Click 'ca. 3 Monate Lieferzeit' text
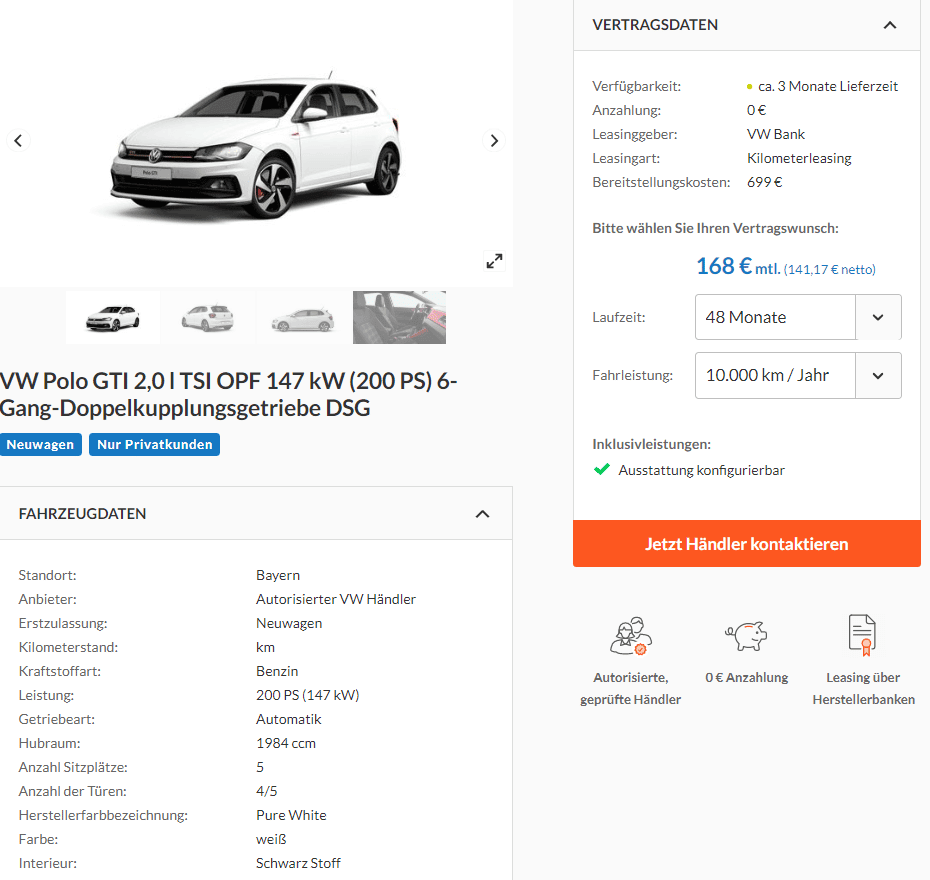930x880 pixels. [x=828, y=87]
